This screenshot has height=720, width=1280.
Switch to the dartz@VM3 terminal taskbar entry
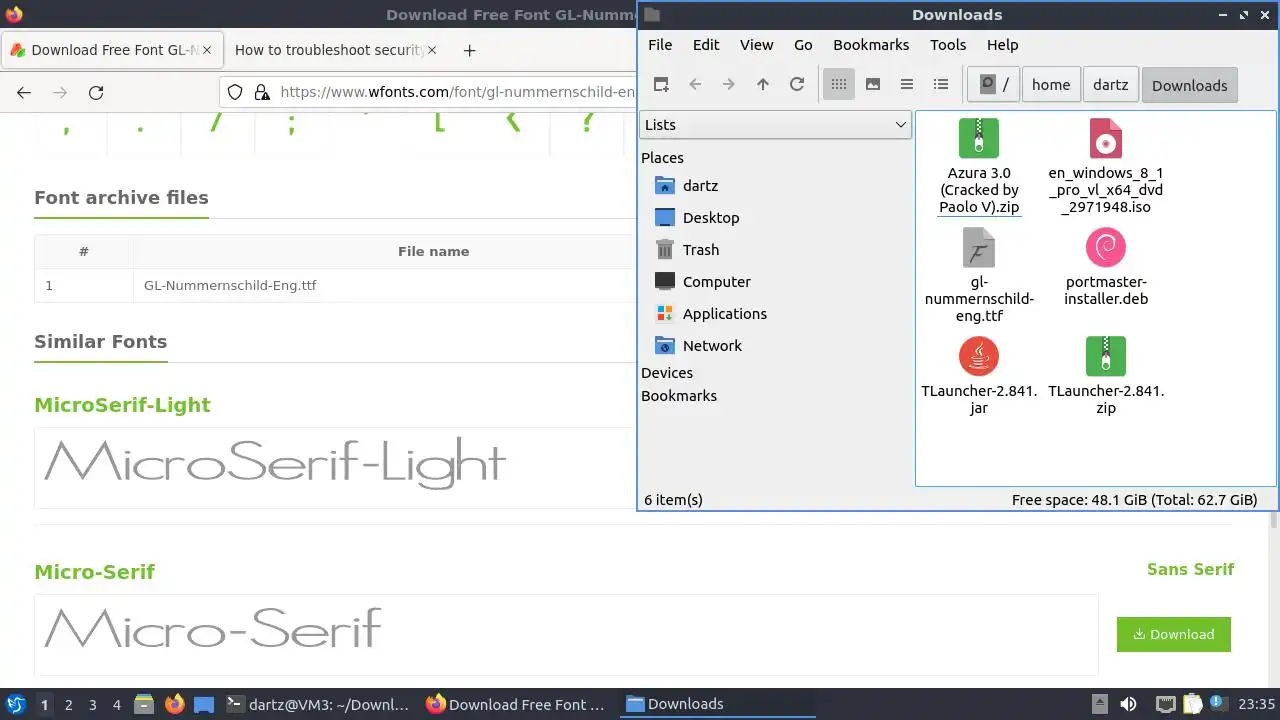click(x=318, y=704)
